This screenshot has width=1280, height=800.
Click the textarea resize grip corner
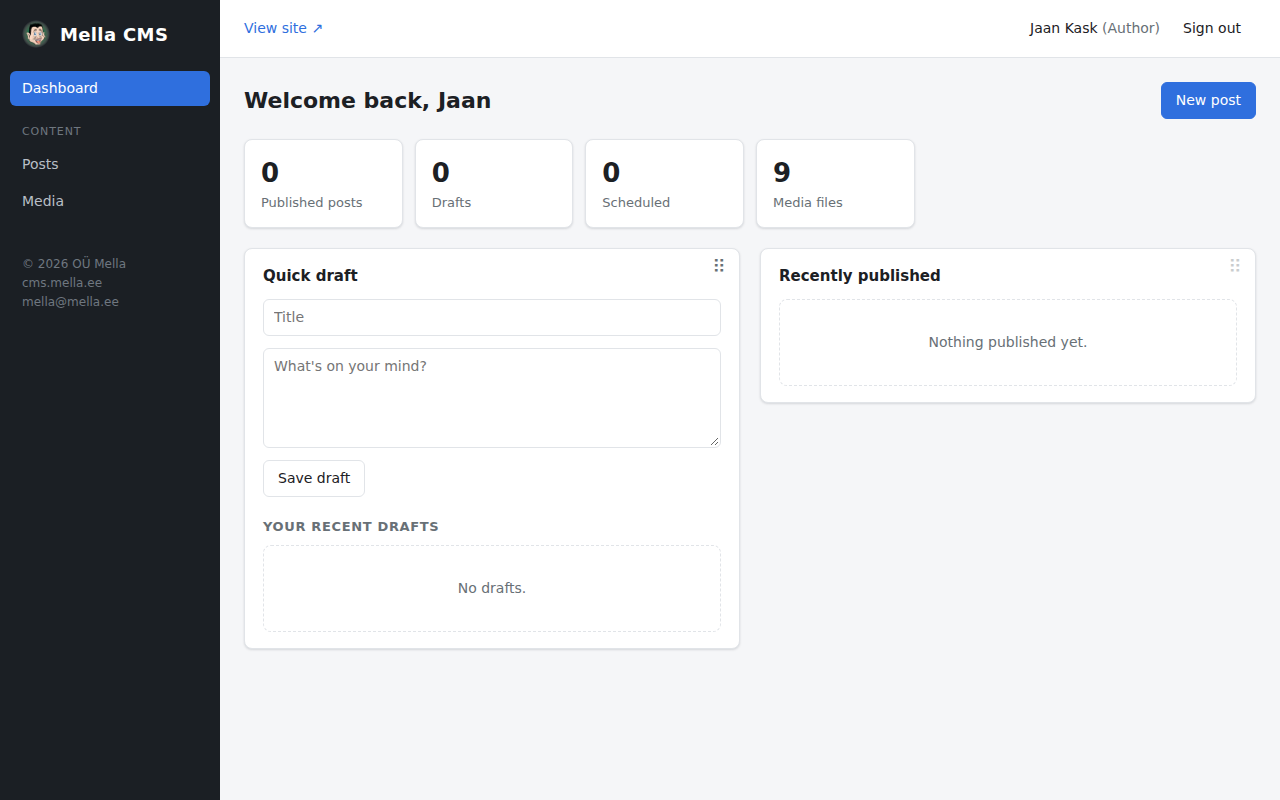click(714, 441)
